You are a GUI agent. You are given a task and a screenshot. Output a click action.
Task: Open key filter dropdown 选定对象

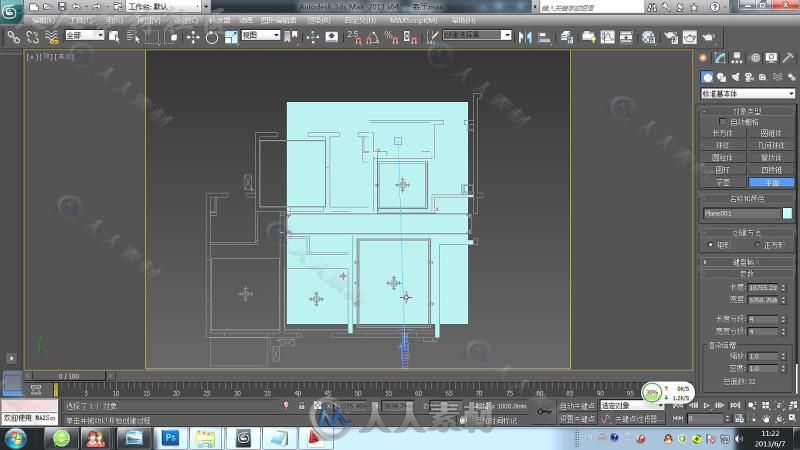click(632, 406)
